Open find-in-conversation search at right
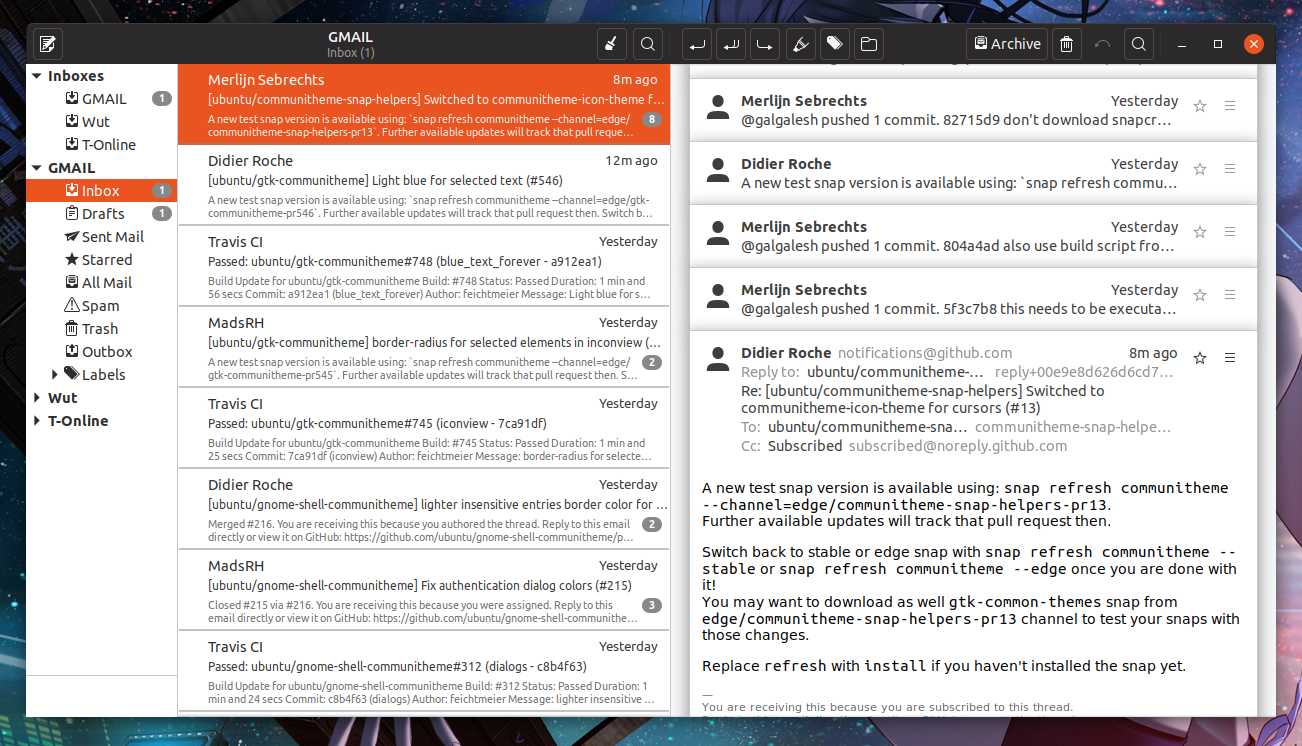 coord(1138,44)
